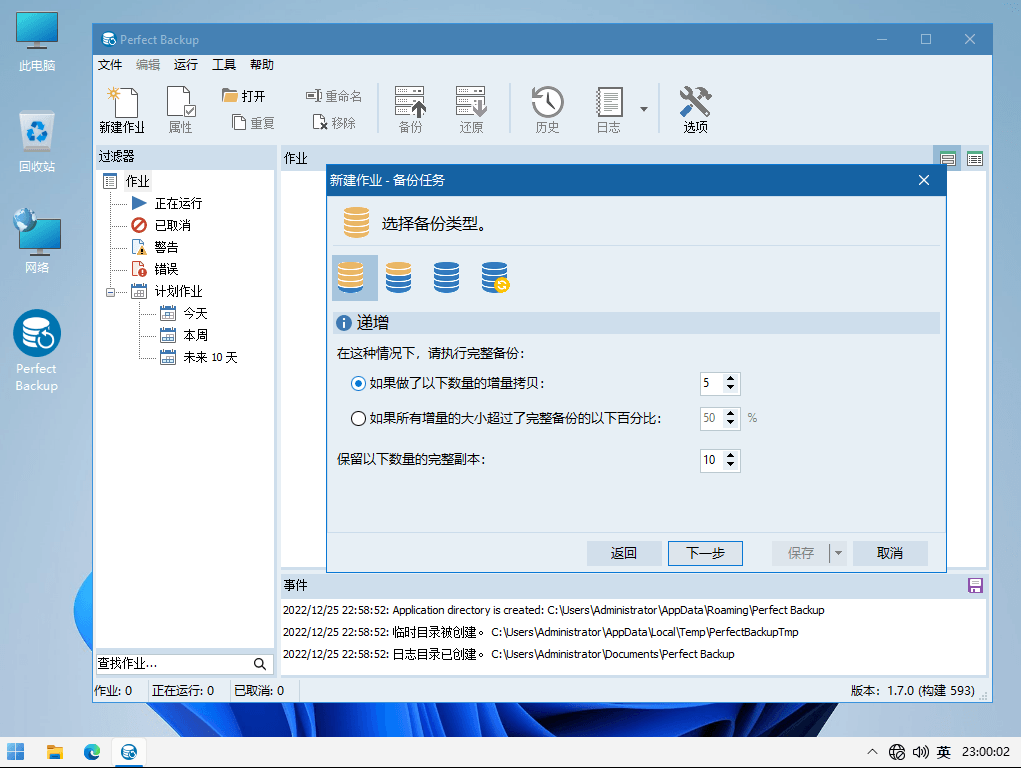Click the 移除 remove toolbar item
1021x768 pixels.
tap(334, 122)
